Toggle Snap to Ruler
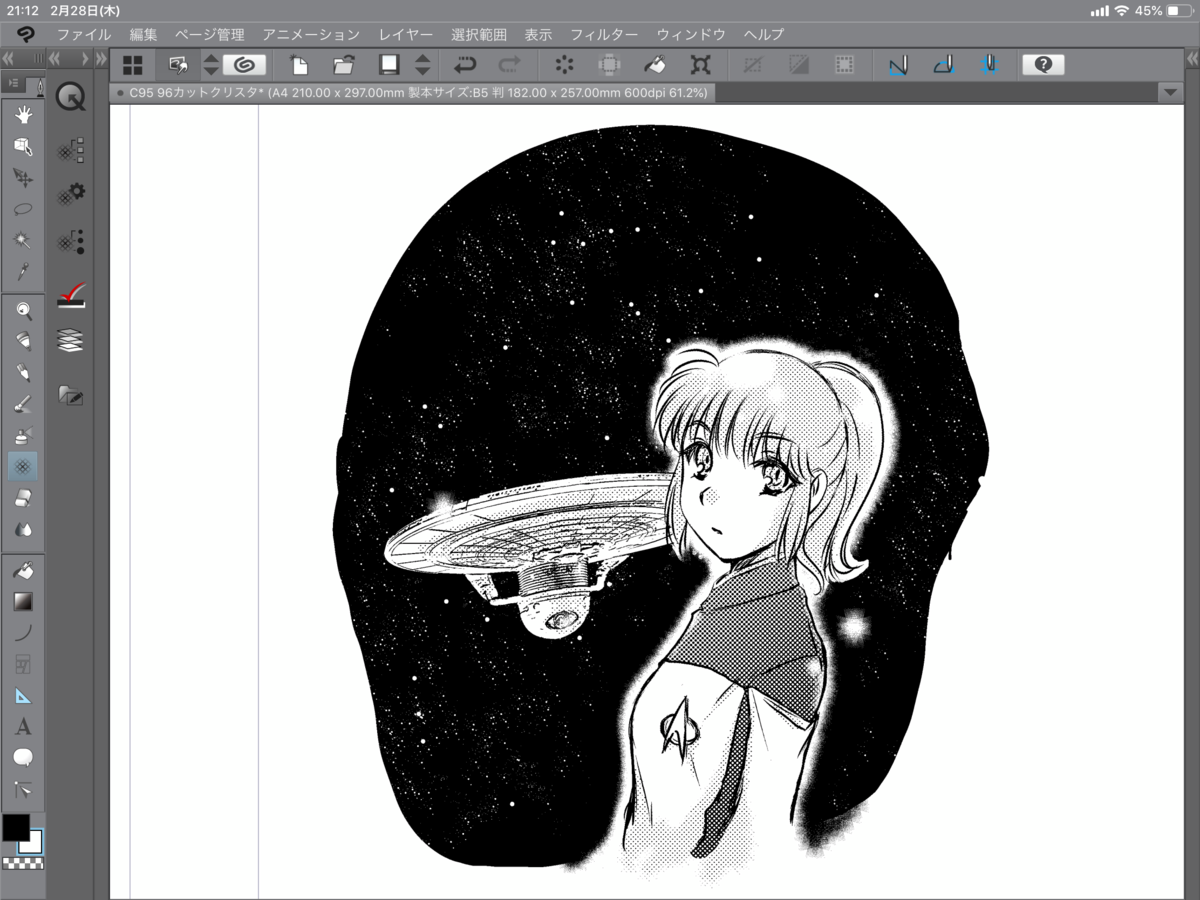Image resolution: width=1200 pixels, height=900 pixels. 898,65
